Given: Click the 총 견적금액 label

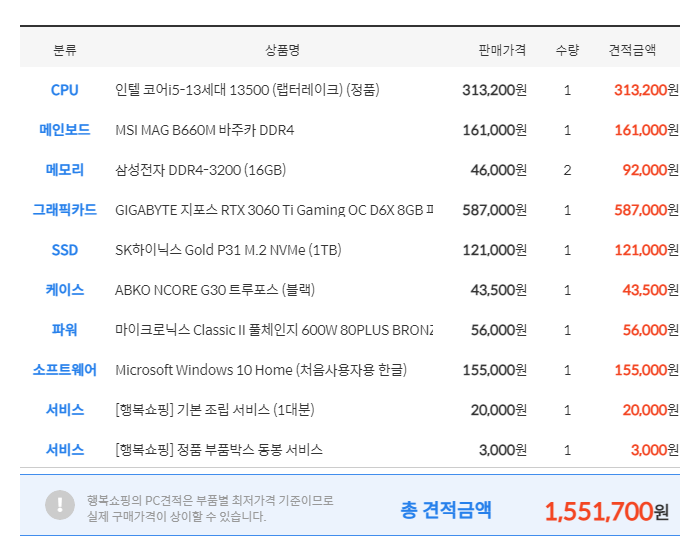Looking at the screenshot, I should click(x=446, y=510).
